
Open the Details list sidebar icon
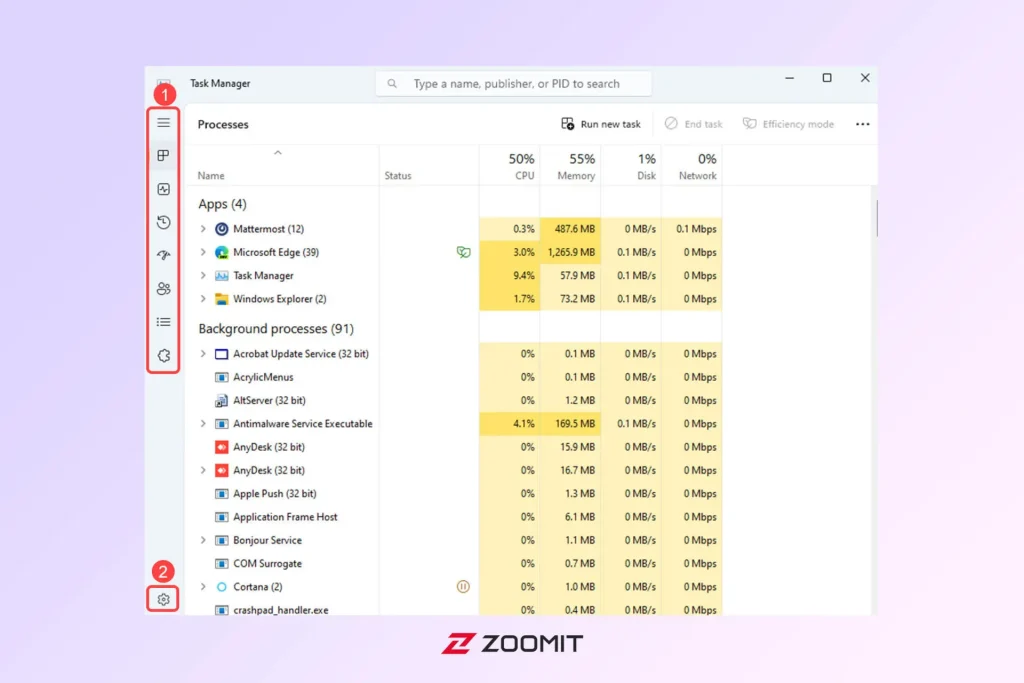[x=163, y=322]
